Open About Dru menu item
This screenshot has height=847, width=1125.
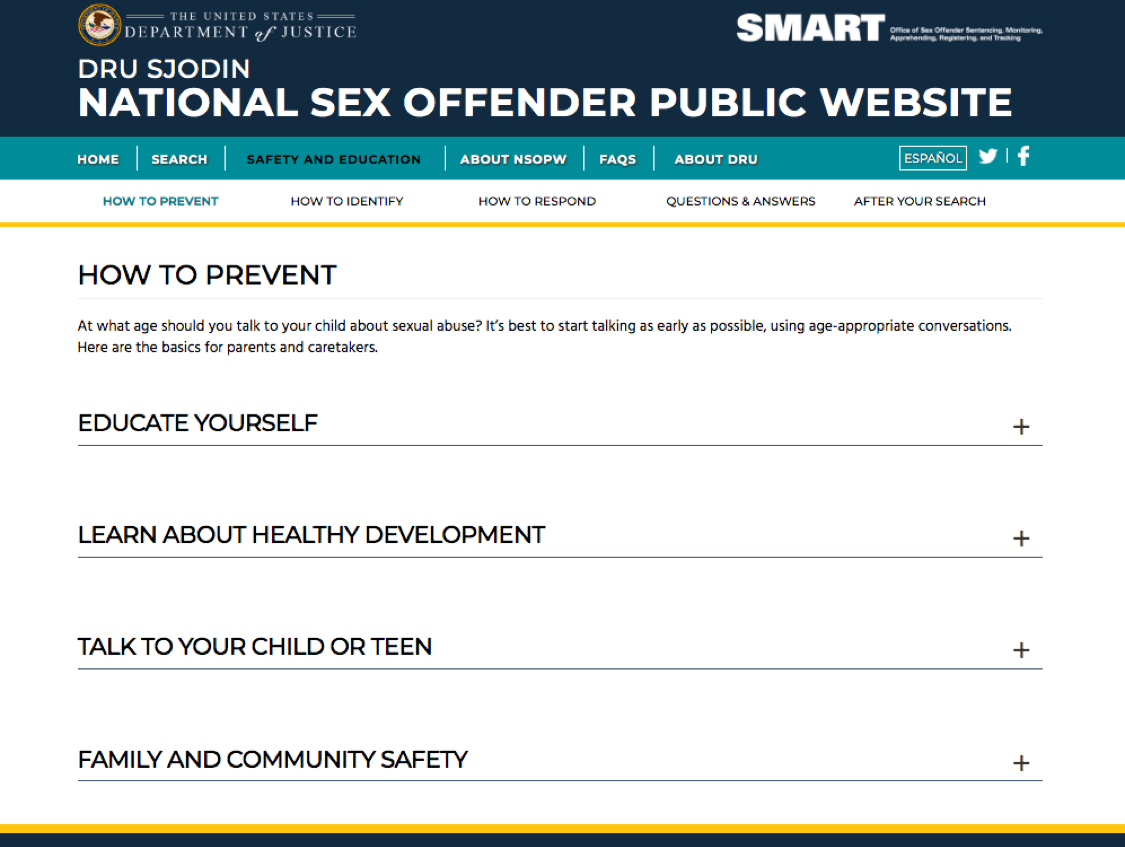716,159
